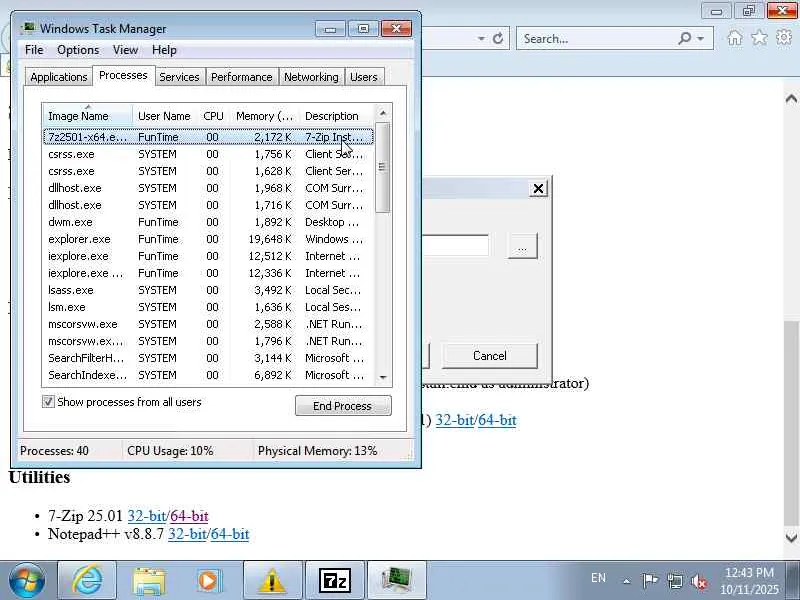This screenshot has width=800, height=600.
Task: Switch to the Networking tab
Action: tap(311, 77)
